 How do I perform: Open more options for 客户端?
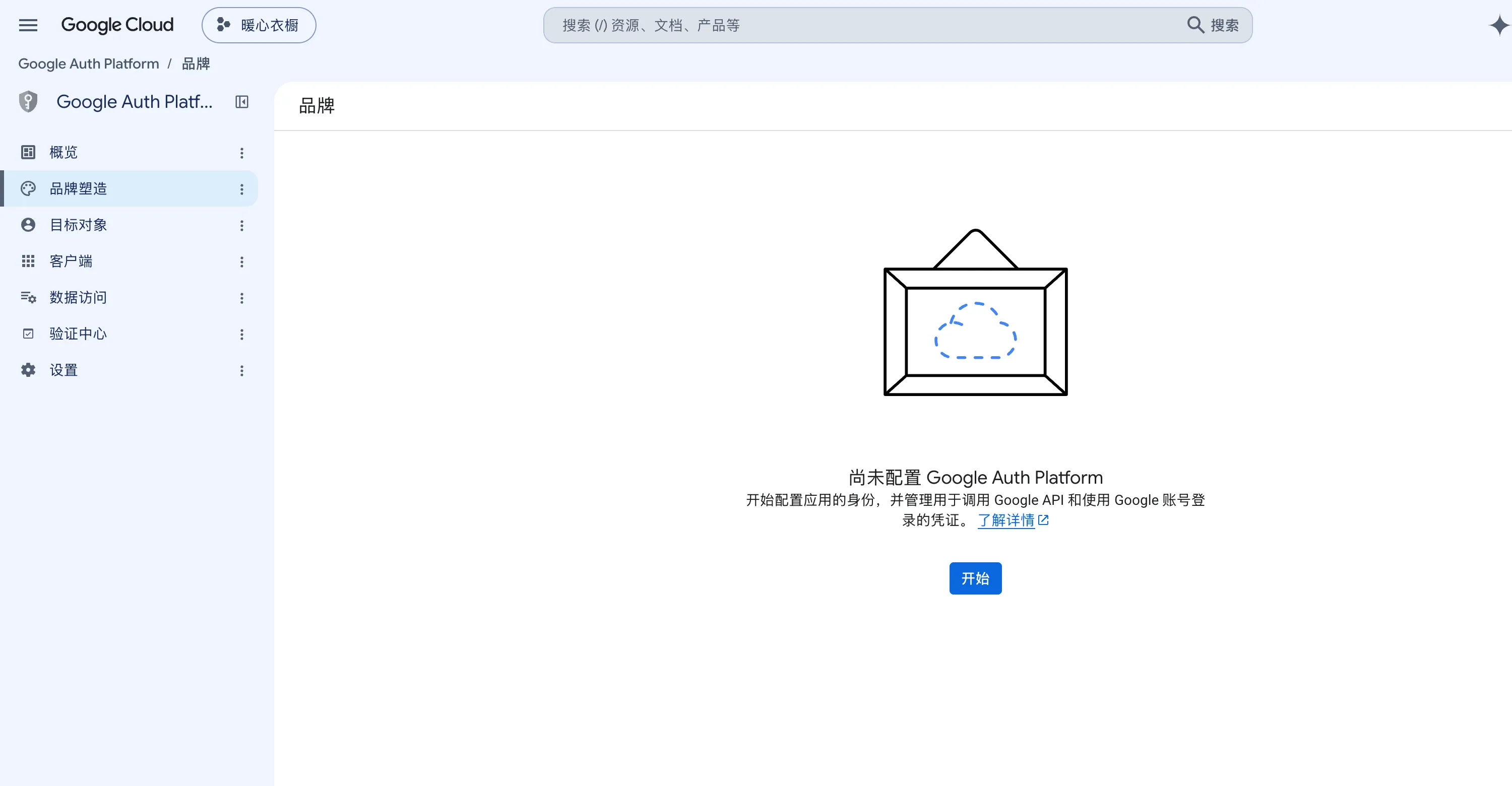[x=242, y=262]
